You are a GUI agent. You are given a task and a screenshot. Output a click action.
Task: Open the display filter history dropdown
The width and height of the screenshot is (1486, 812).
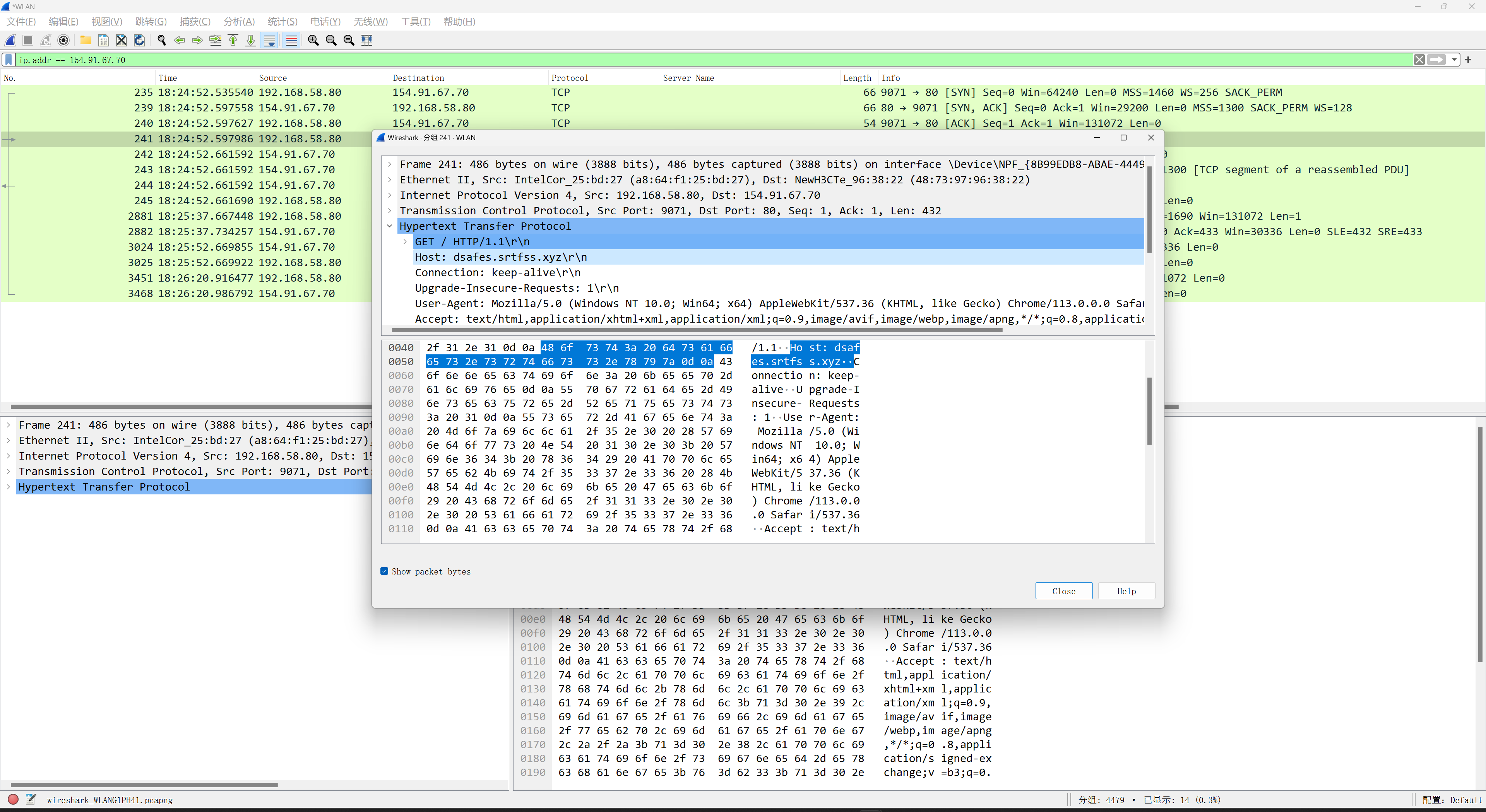coord(1454,60)
